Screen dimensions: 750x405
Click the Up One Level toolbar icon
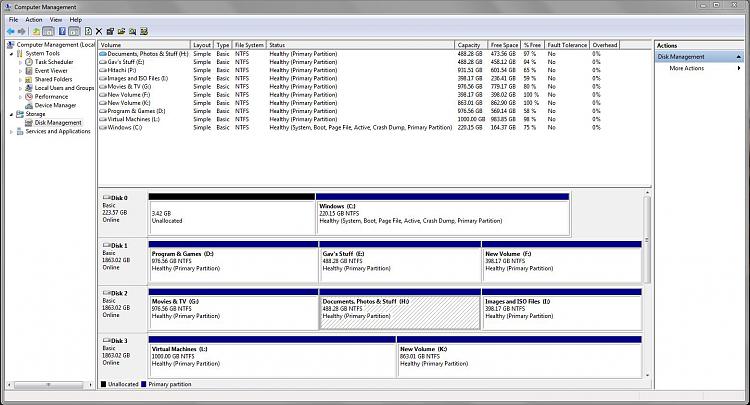(x=36, y=32)
